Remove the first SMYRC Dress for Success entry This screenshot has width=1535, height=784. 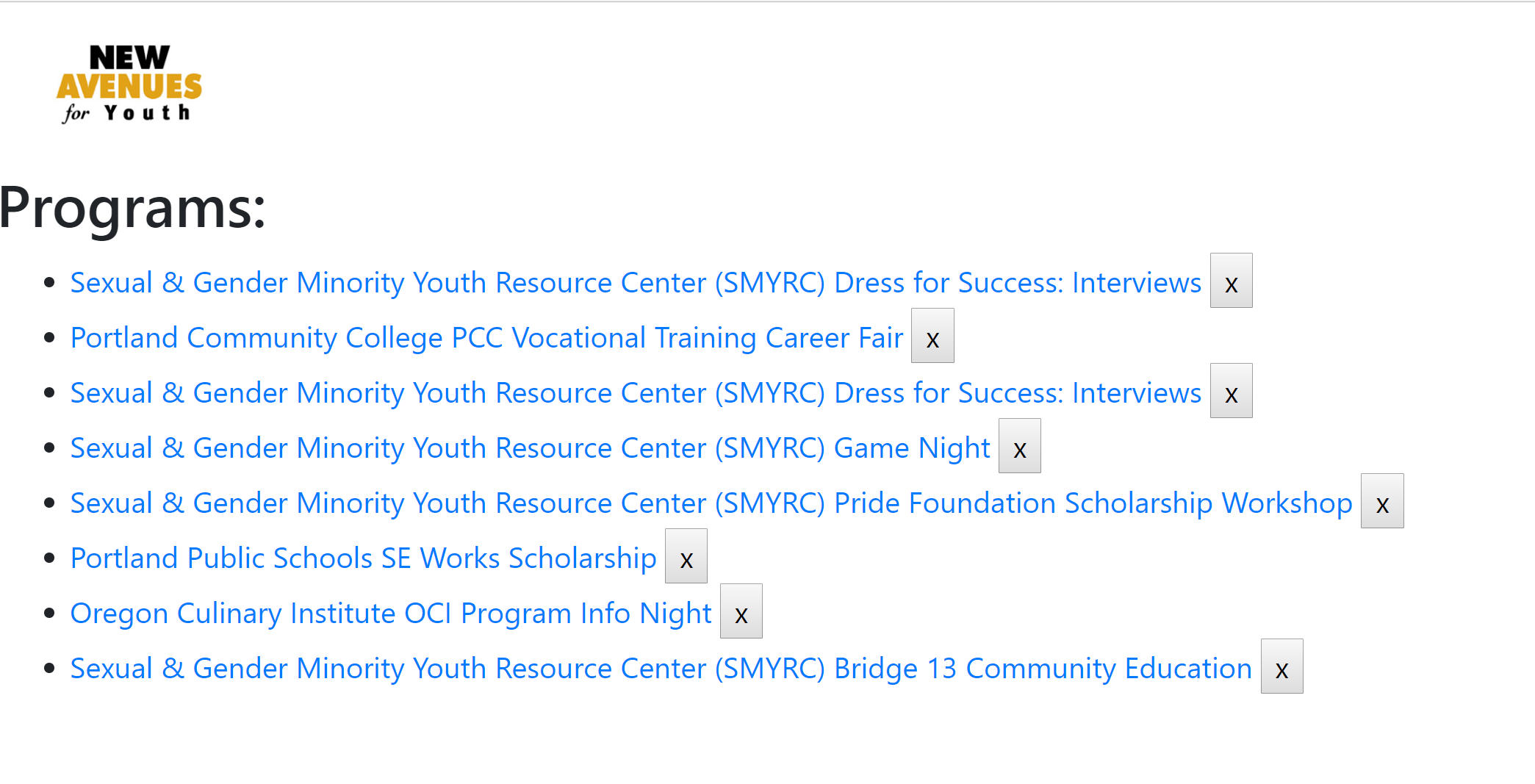tap(1231, 281)
